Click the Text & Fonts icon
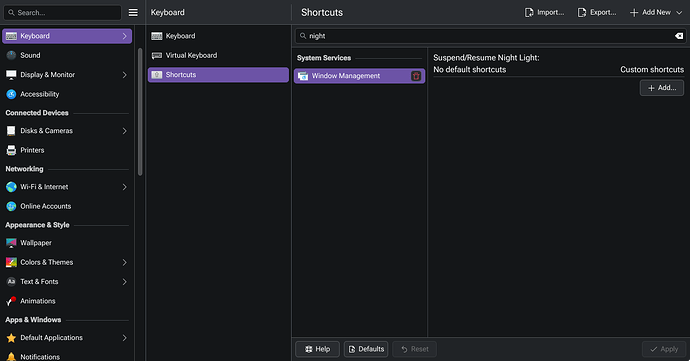 pos(11,281)
